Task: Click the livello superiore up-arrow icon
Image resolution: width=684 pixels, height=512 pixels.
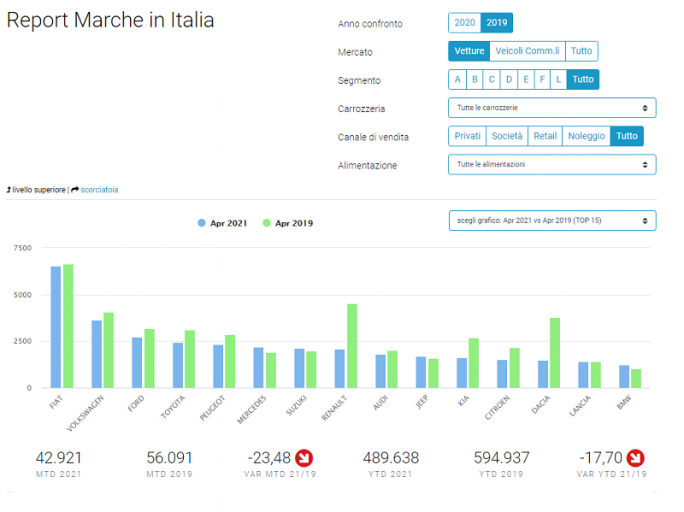Action: pyautogui.click(x=9, y=190)
